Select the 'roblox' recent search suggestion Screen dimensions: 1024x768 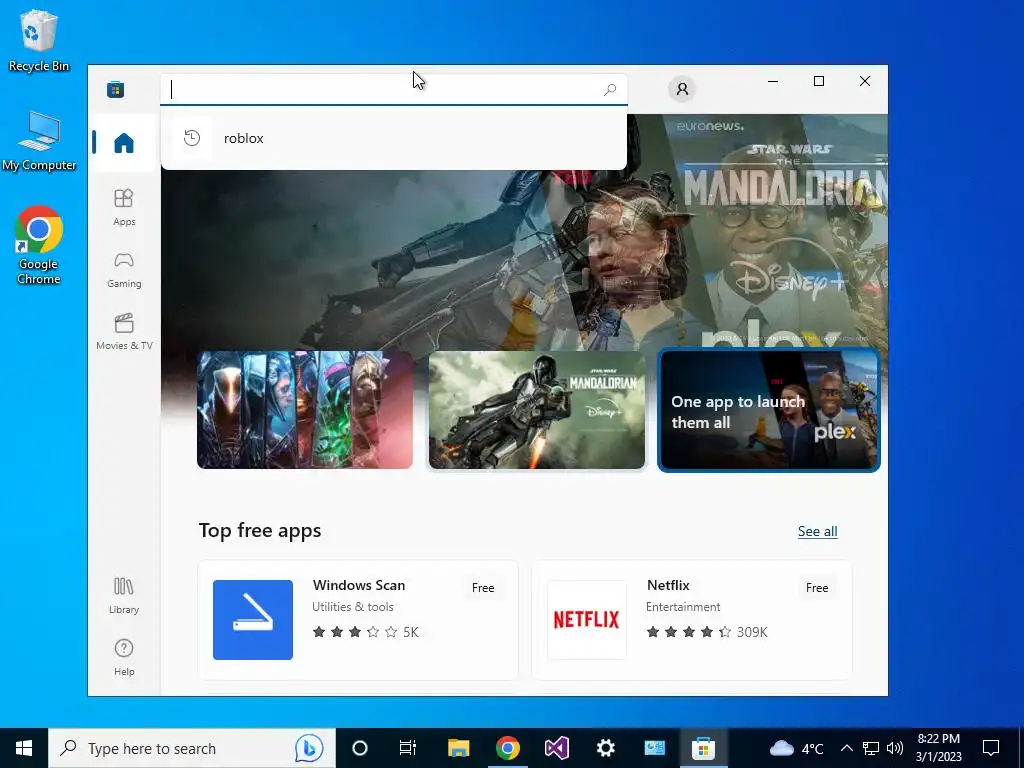click(394, 138)
